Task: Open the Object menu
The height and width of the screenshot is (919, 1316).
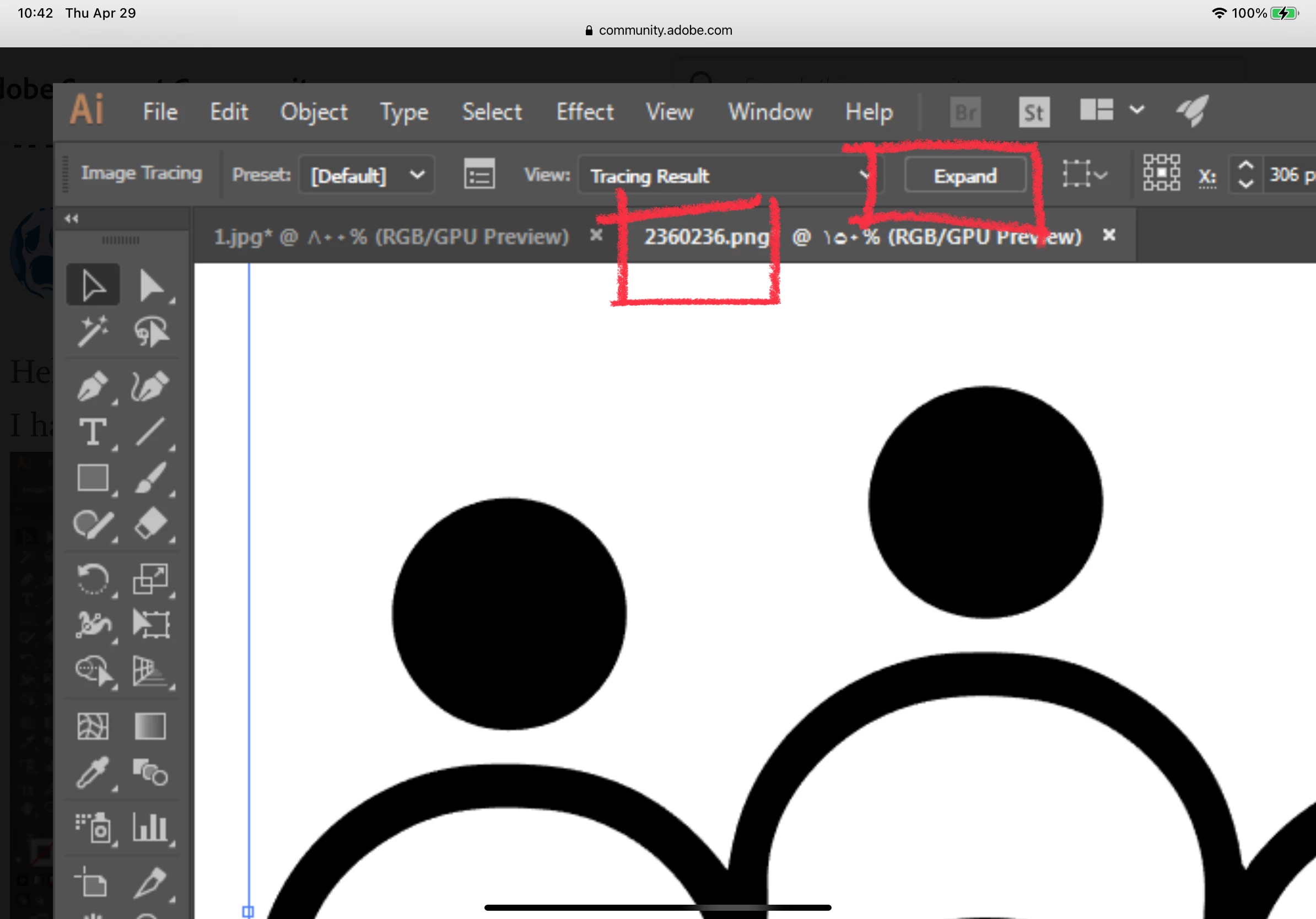Action: pyautogui.click(x=314, y=112)
